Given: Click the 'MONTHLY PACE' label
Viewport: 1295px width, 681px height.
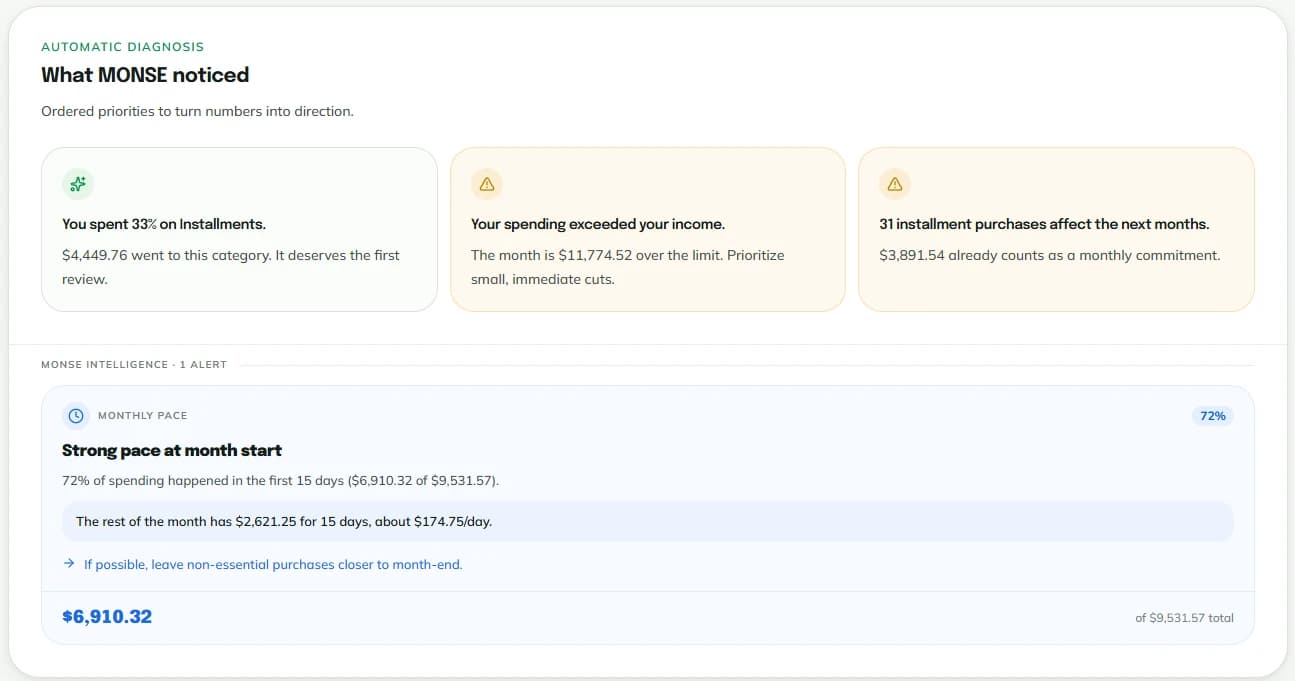Looking at the screenshot, I should 142,415.
